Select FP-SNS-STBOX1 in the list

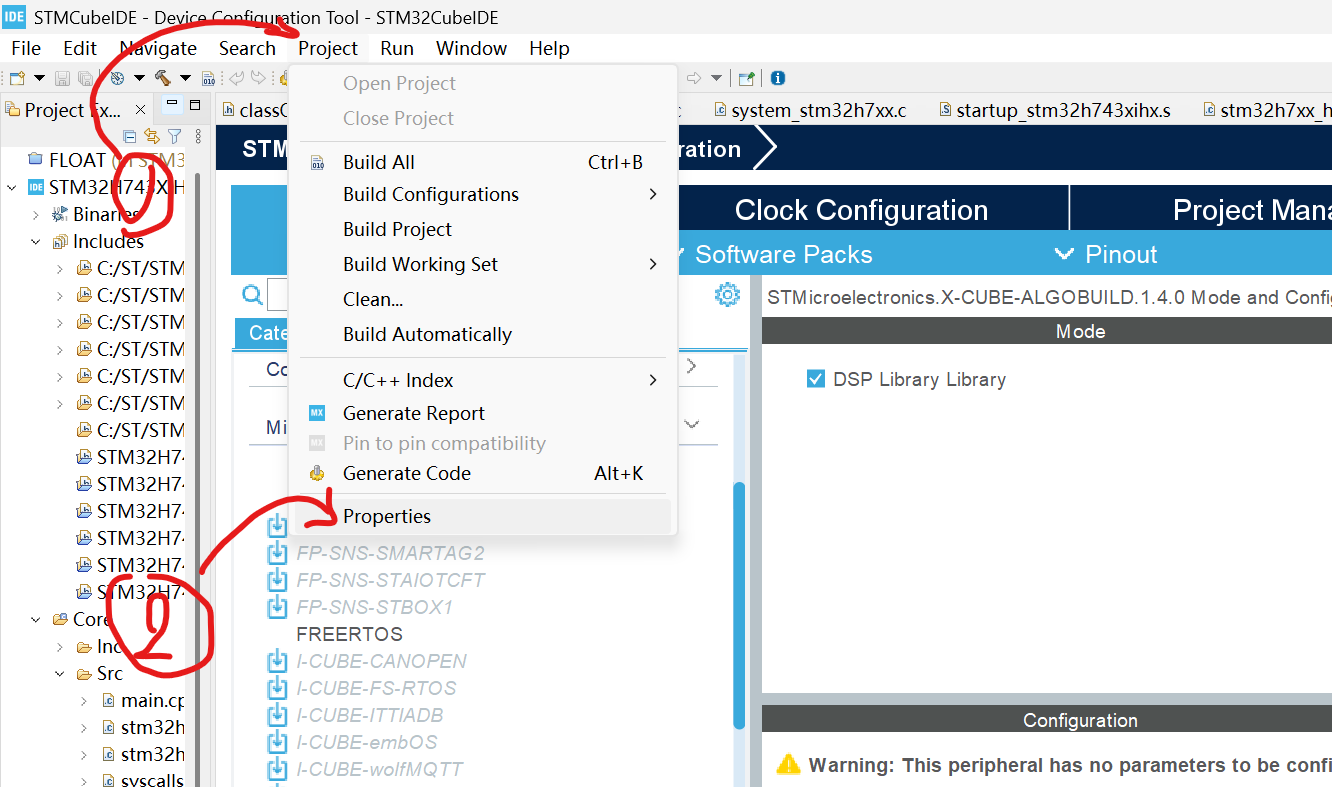click(x=374, y=607)
